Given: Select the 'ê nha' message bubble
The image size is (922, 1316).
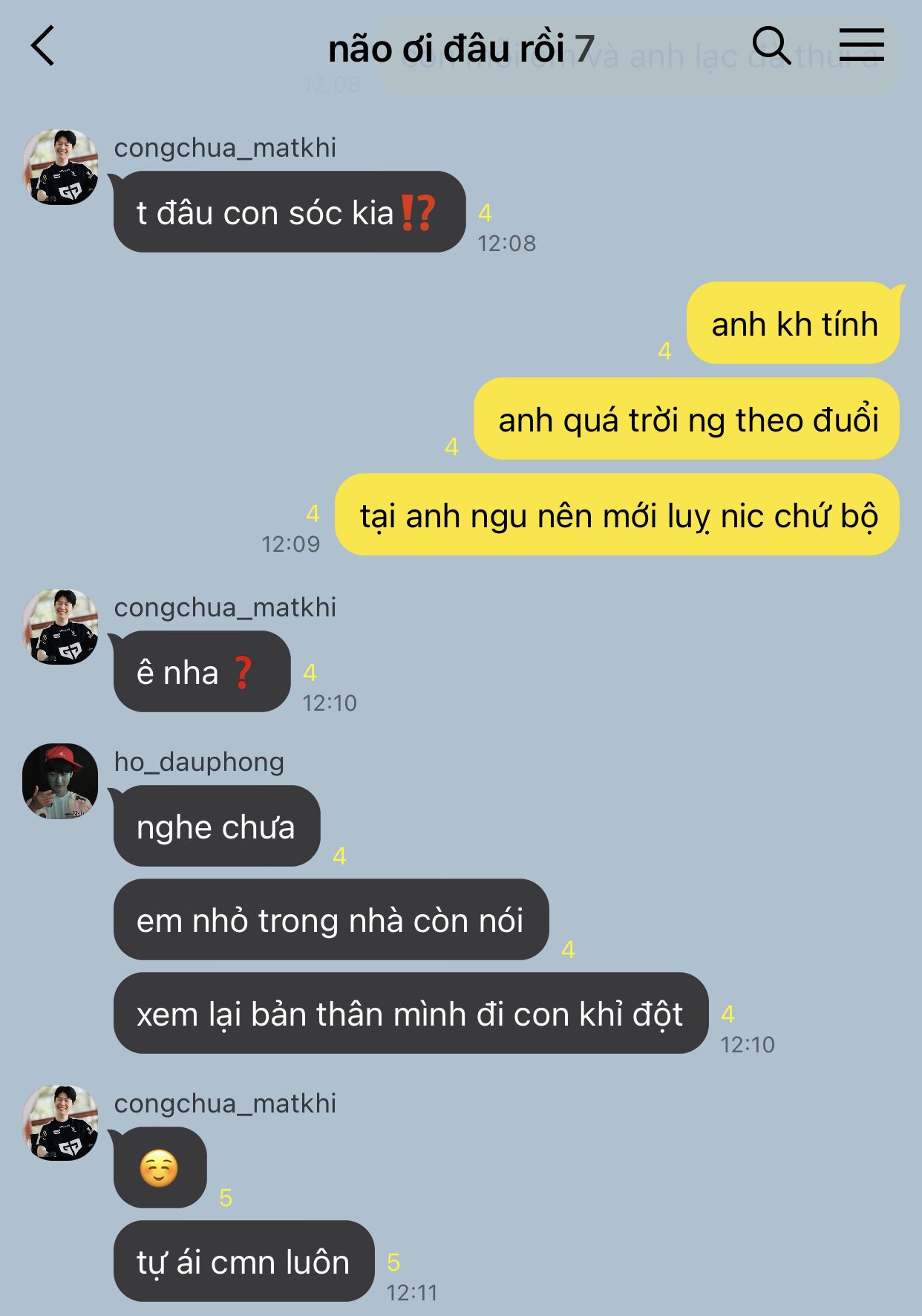Looking at the screenshot, I should click(201, 671).
